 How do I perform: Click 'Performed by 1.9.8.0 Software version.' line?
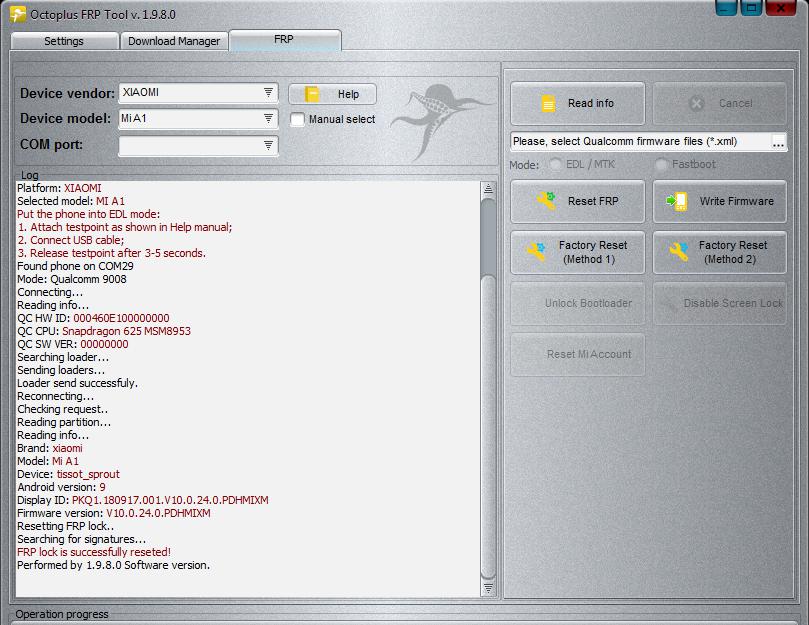[x=114, y=565]
